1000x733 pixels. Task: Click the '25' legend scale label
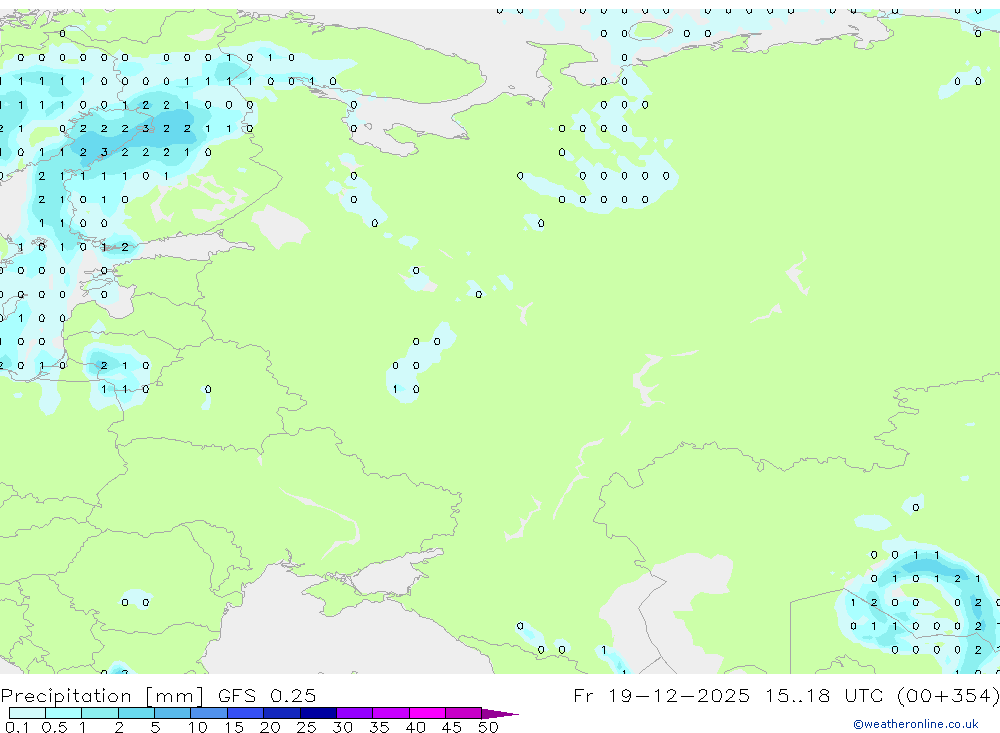[306, 727]
